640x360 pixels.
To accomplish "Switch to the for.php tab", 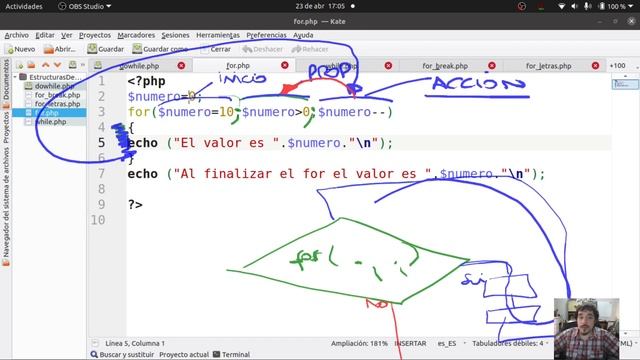I will (x=238, y=65).
